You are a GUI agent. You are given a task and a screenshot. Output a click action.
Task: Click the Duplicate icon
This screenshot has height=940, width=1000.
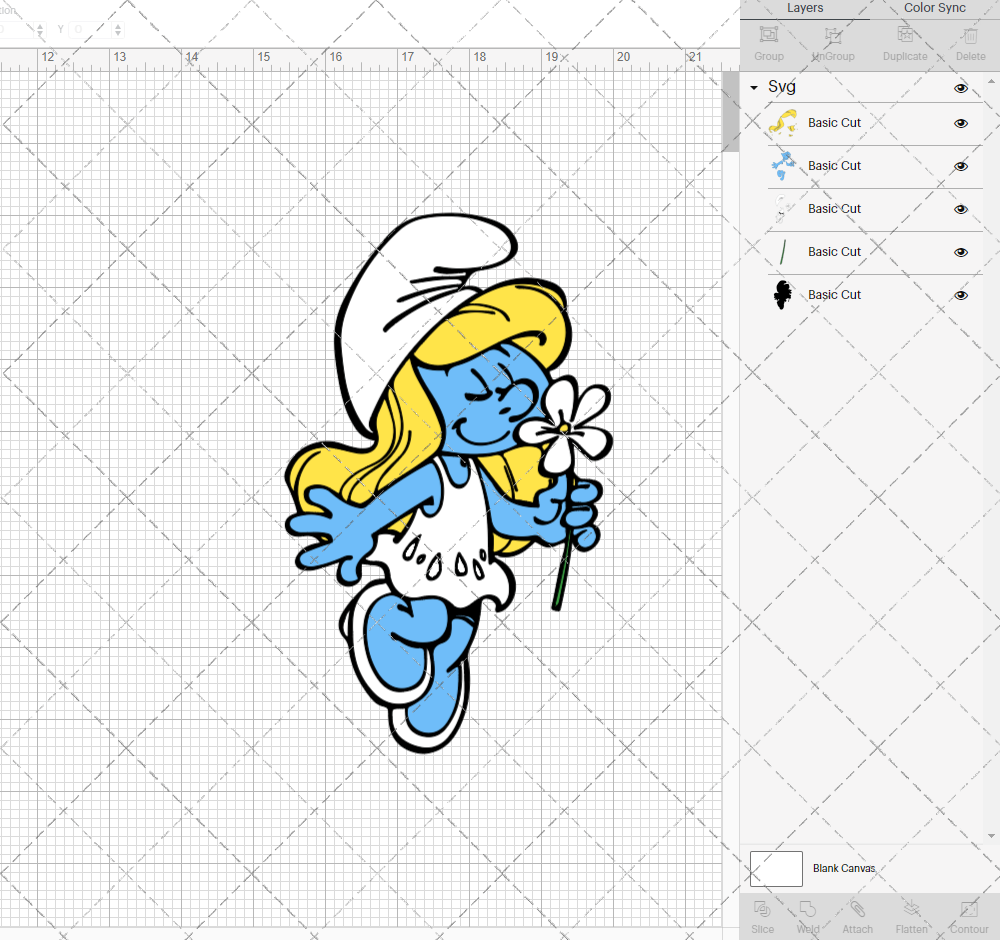905,34
